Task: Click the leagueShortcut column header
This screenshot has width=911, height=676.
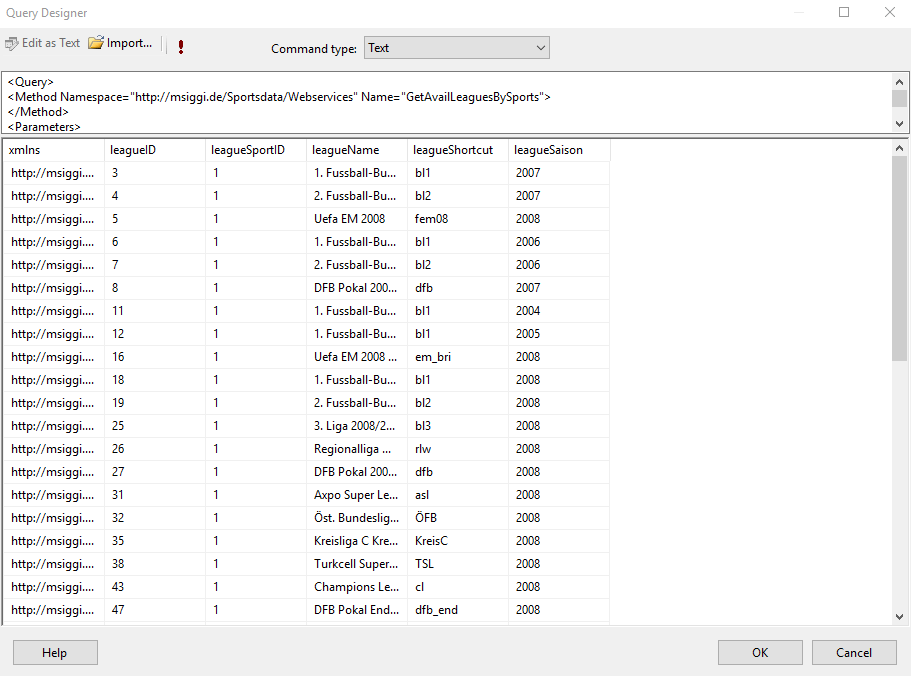Action: point(457,150)
